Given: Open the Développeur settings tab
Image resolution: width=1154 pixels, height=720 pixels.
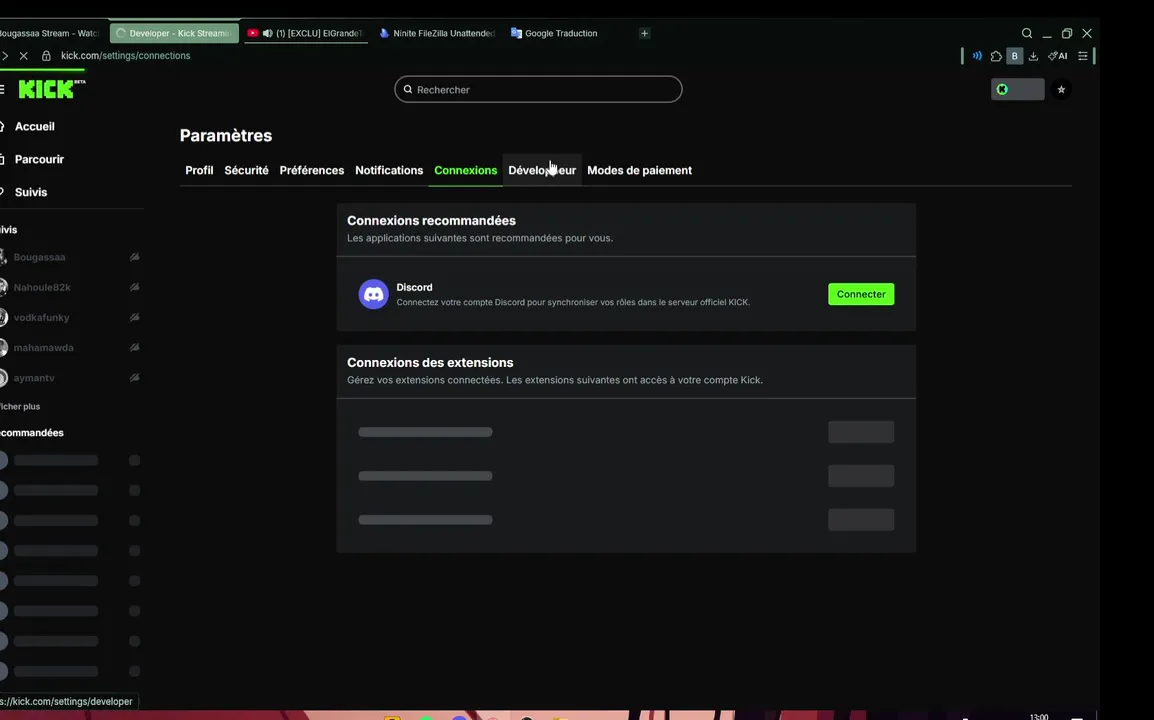Looking at the screenshot, I should (x=542, y=170).
